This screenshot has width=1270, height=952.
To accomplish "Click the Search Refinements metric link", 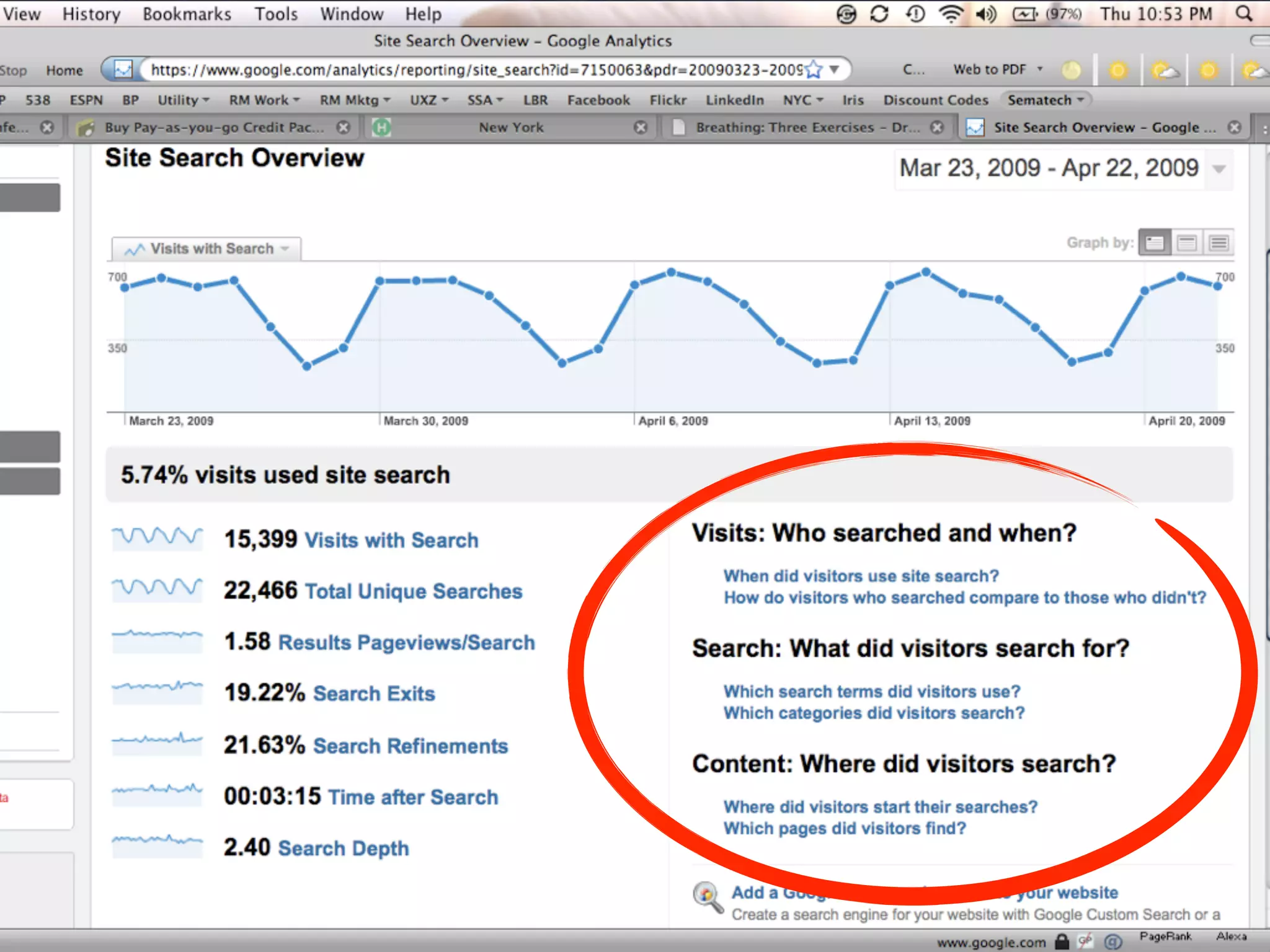I will pyautogui.click(x=410, y=746).
